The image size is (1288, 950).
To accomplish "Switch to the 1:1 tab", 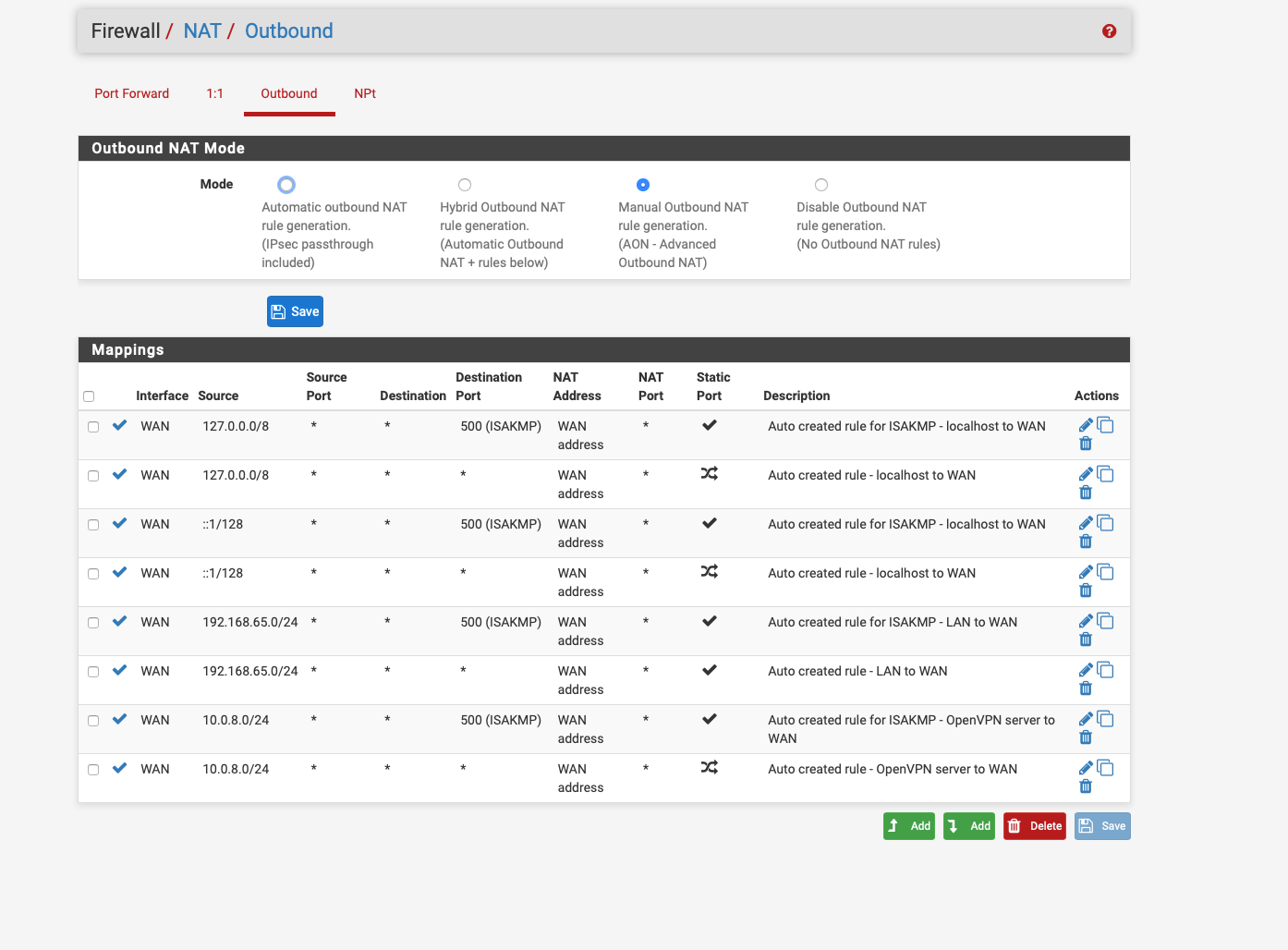I will [x=214, y=93].
